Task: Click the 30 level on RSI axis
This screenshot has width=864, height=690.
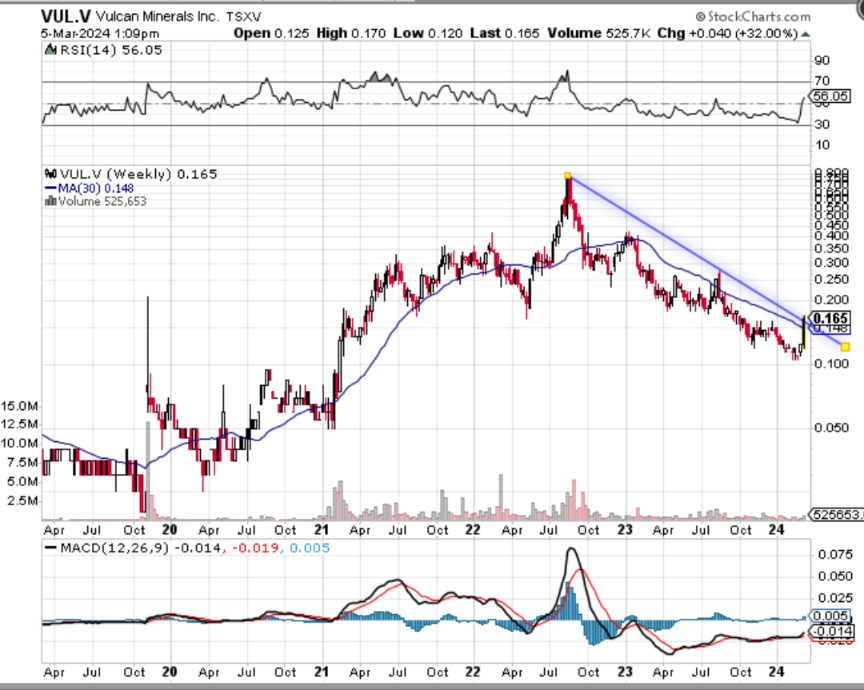Action: point(822,125)
